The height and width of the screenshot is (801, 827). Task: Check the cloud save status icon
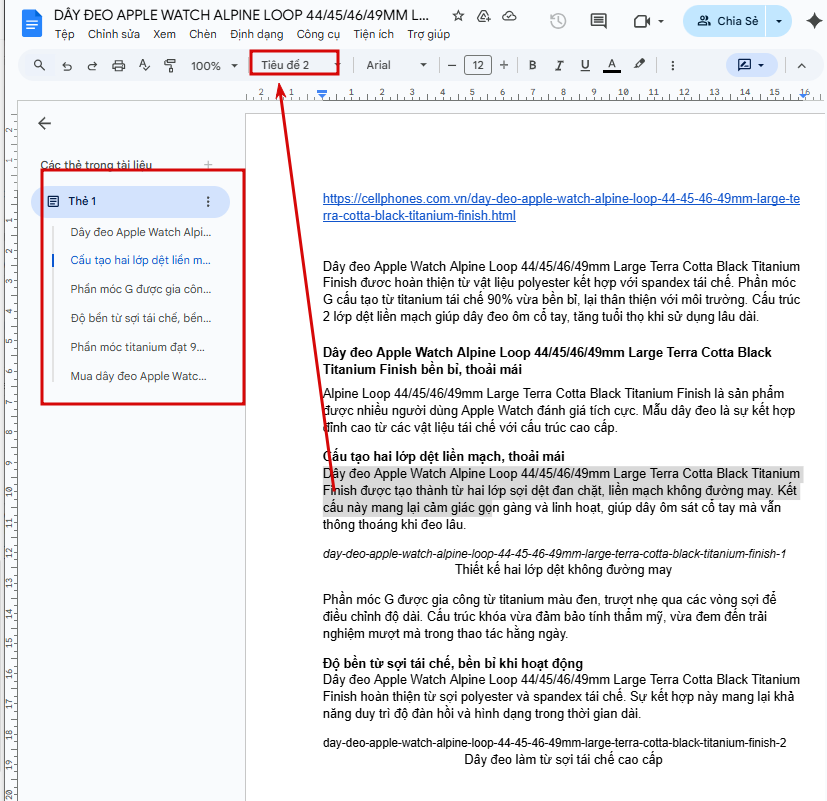[509, 16]
